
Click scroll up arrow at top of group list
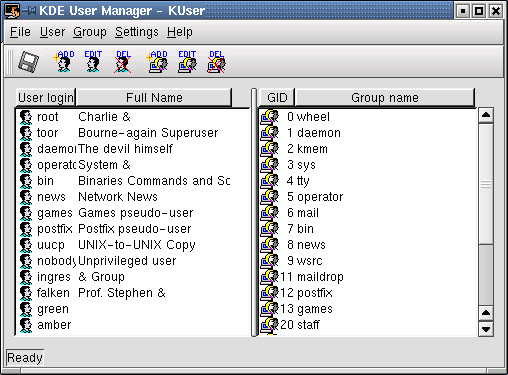[x=486, y=115]
